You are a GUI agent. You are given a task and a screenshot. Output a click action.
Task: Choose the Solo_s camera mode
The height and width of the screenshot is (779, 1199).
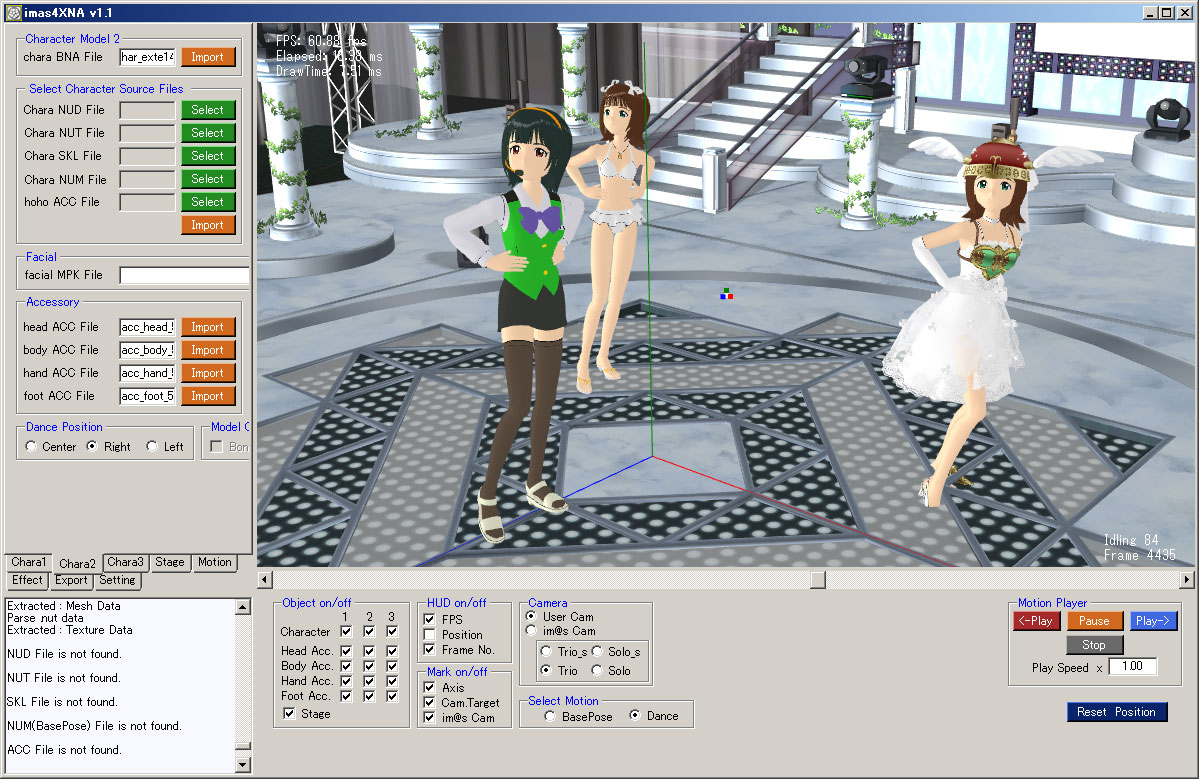(x=597, y=651)
